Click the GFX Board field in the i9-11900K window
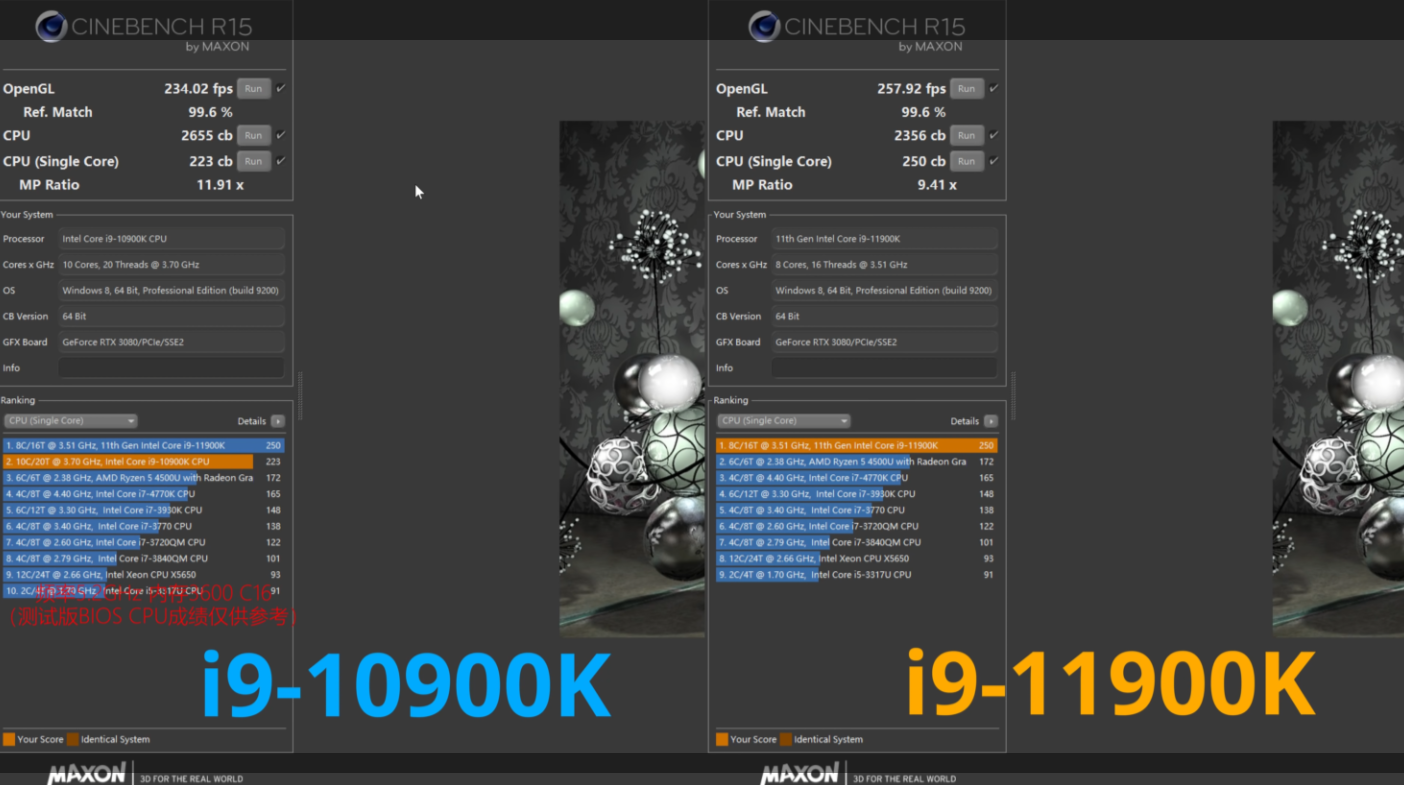Viewport: 1404px width, 785px height. [x=884, y=342]
